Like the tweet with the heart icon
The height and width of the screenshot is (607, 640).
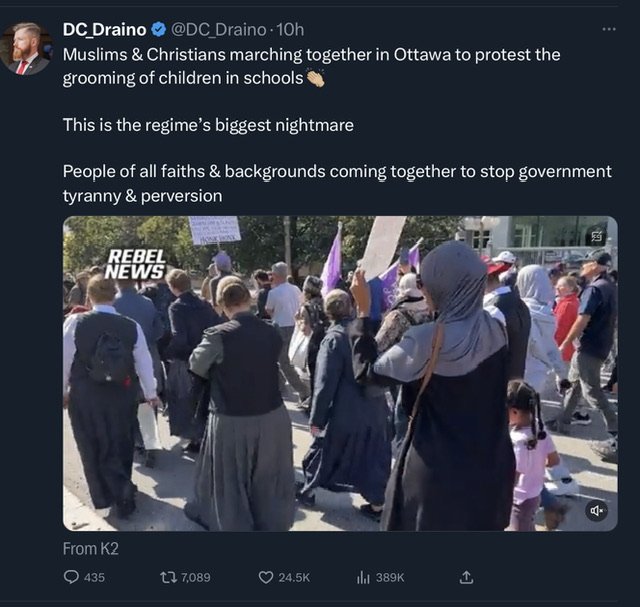pos(266,578)
